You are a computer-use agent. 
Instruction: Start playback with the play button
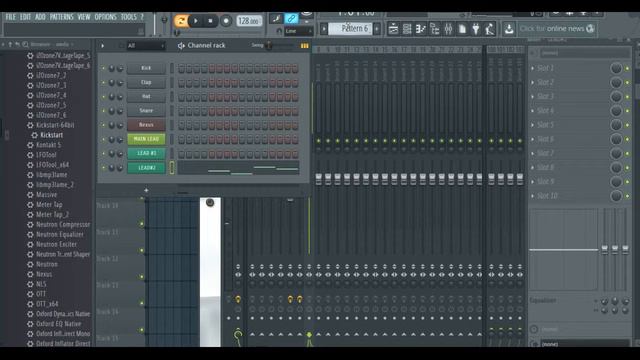click(x=196, y=21)
